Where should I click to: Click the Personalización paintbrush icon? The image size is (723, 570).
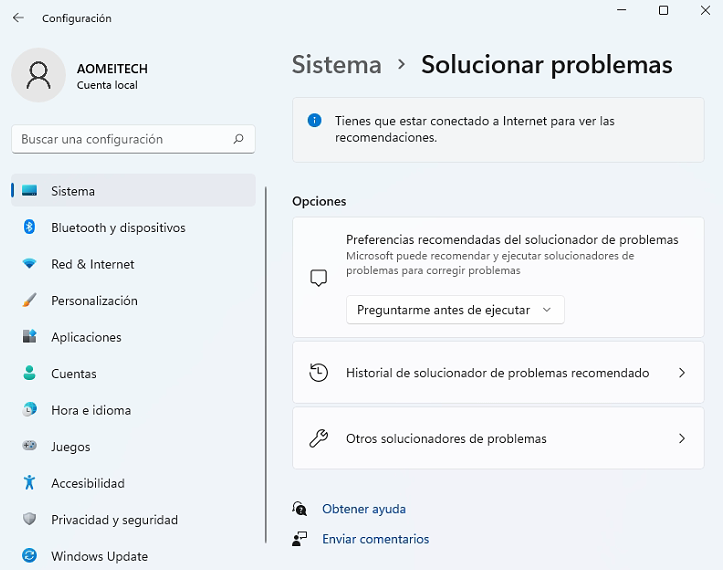point(30,301)
